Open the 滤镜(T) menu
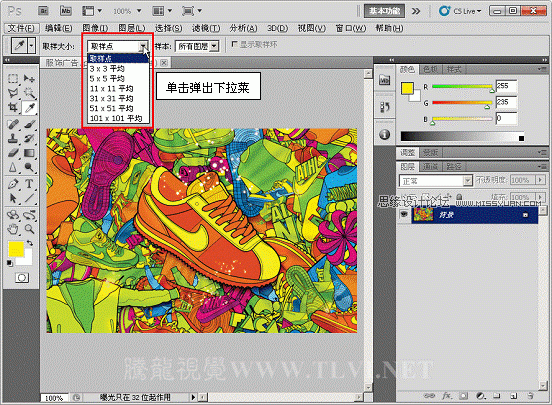The width and height of the screenshot is (552, 405). [206, 28]
